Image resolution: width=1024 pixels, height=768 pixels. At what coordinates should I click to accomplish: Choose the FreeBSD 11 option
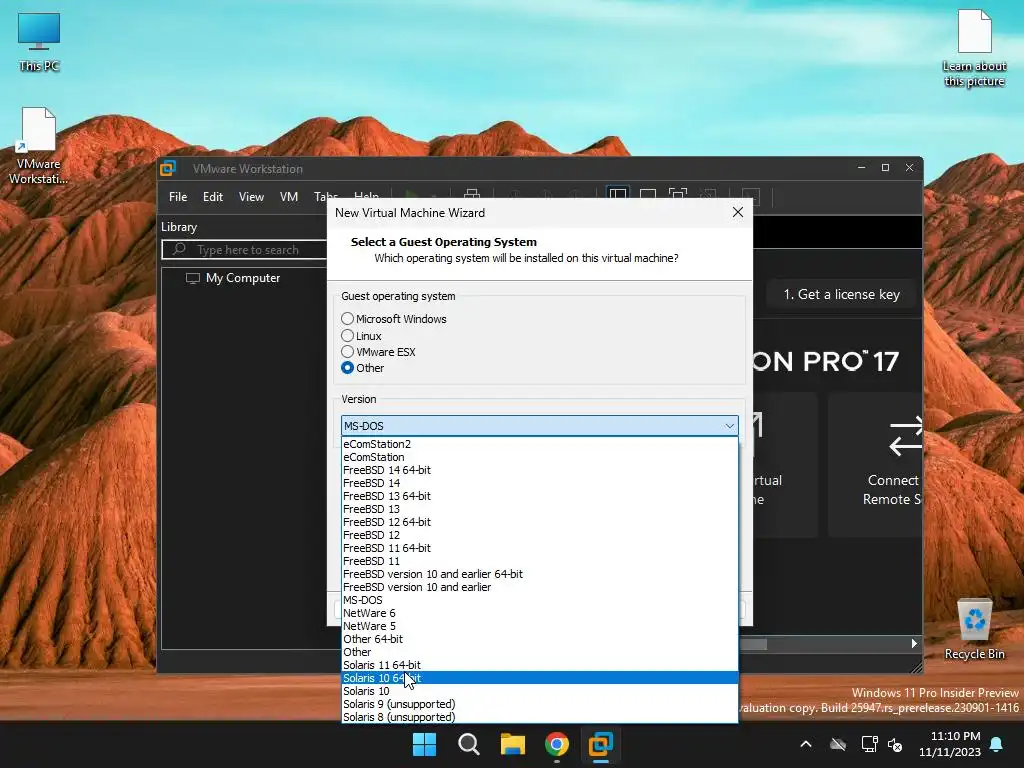[539, 562]
